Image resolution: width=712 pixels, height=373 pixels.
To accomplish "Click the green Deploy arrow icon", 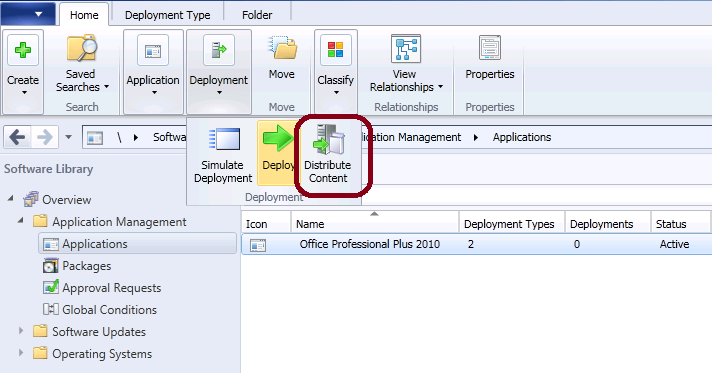I will [x=278, y=139].
